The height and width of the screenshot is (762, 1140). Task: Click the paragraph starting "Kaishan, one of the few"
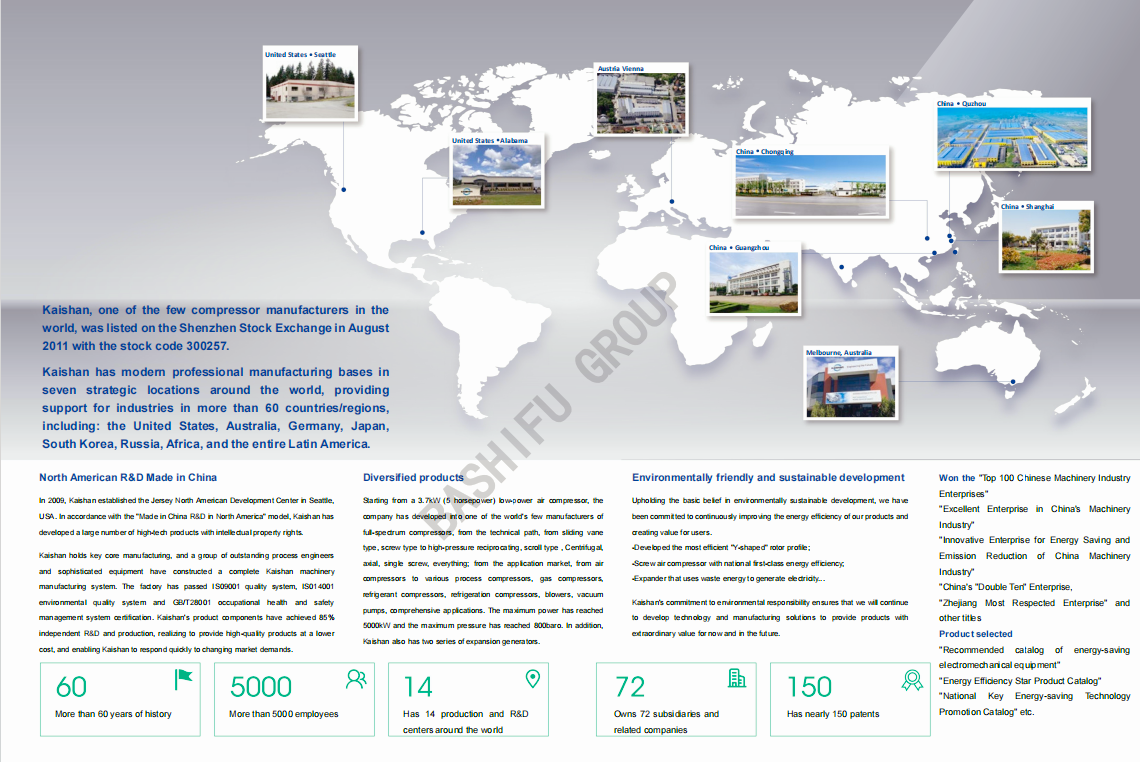click(215, 328)
